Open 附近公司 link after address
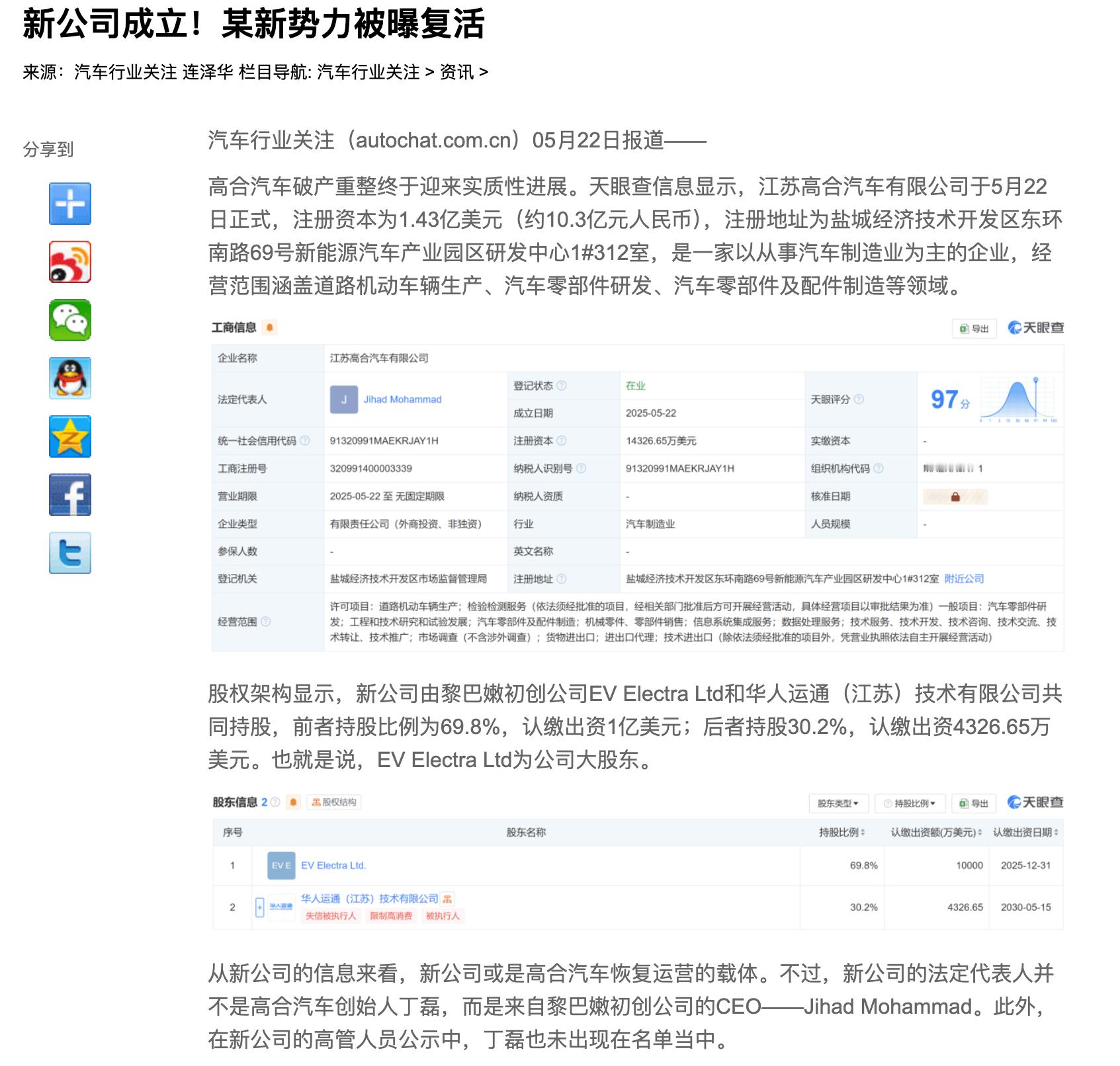 click(x=964, y=579)
